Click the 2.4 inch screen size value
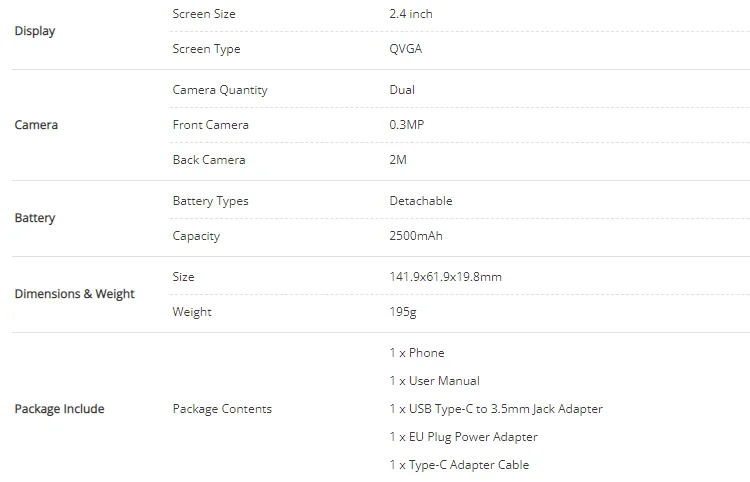The image size is (750, 482). 411,14
